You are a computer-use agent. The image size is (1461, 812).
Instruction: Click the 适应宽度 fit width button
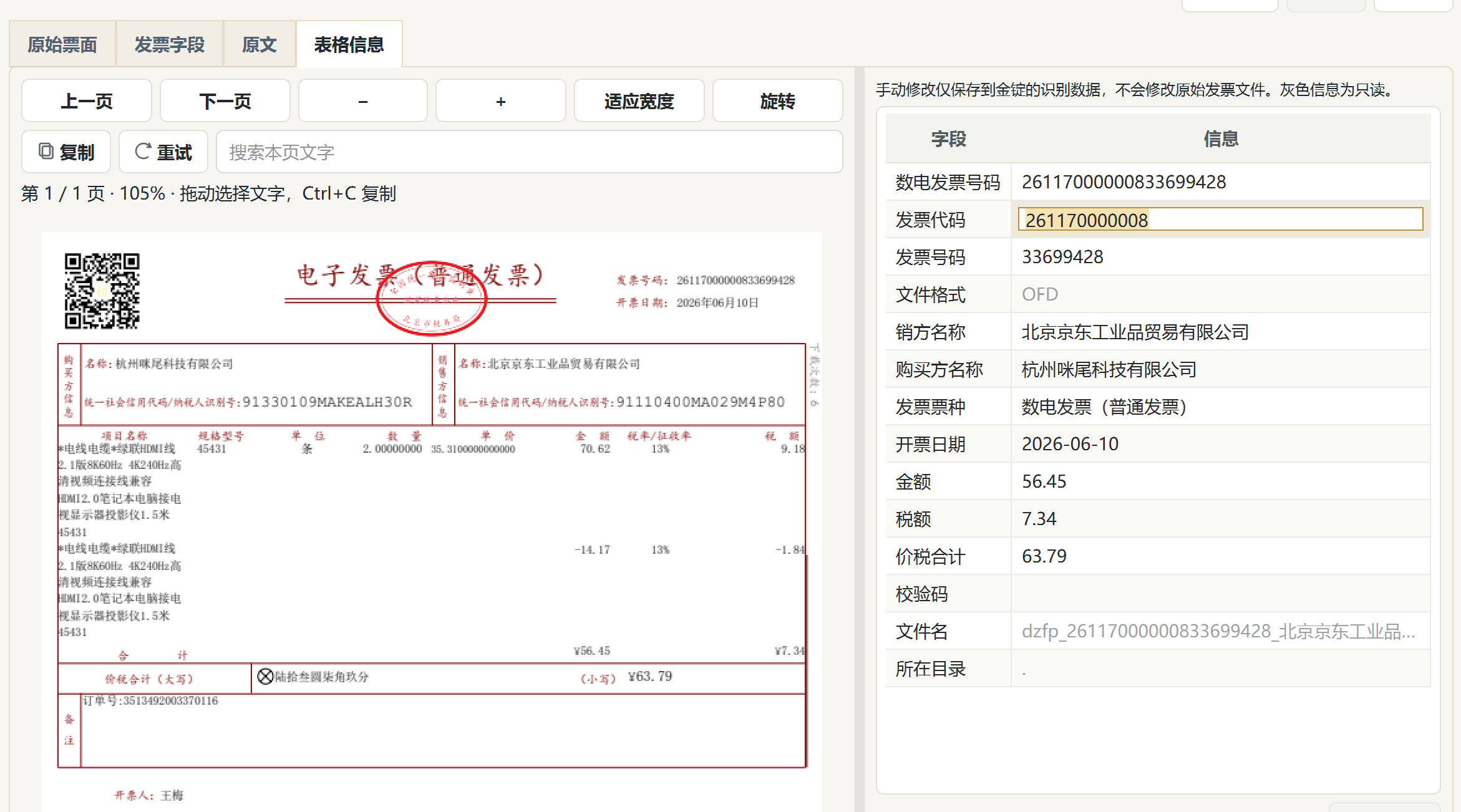tap(639, 100)
